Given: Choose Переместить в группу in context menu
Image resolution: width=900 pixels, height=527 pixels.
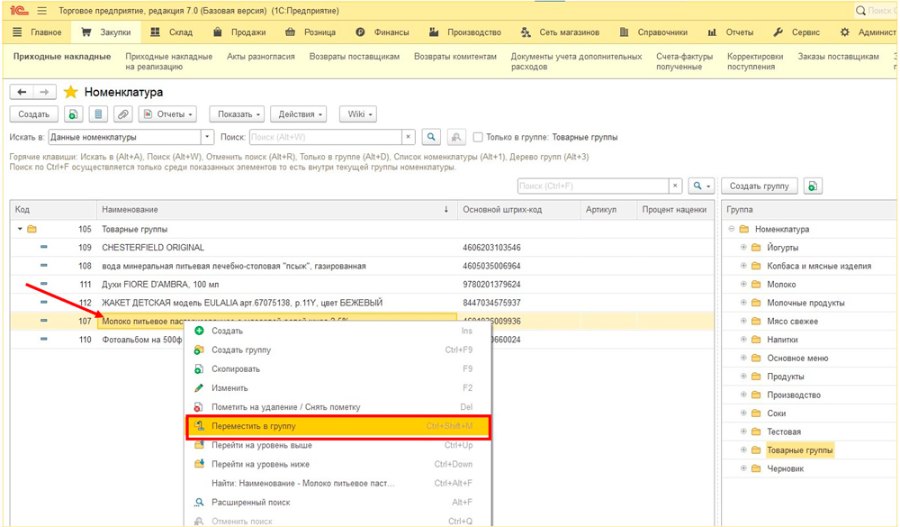Looking at the screenshot, I should pyautogui.click(x=339, y=427).
